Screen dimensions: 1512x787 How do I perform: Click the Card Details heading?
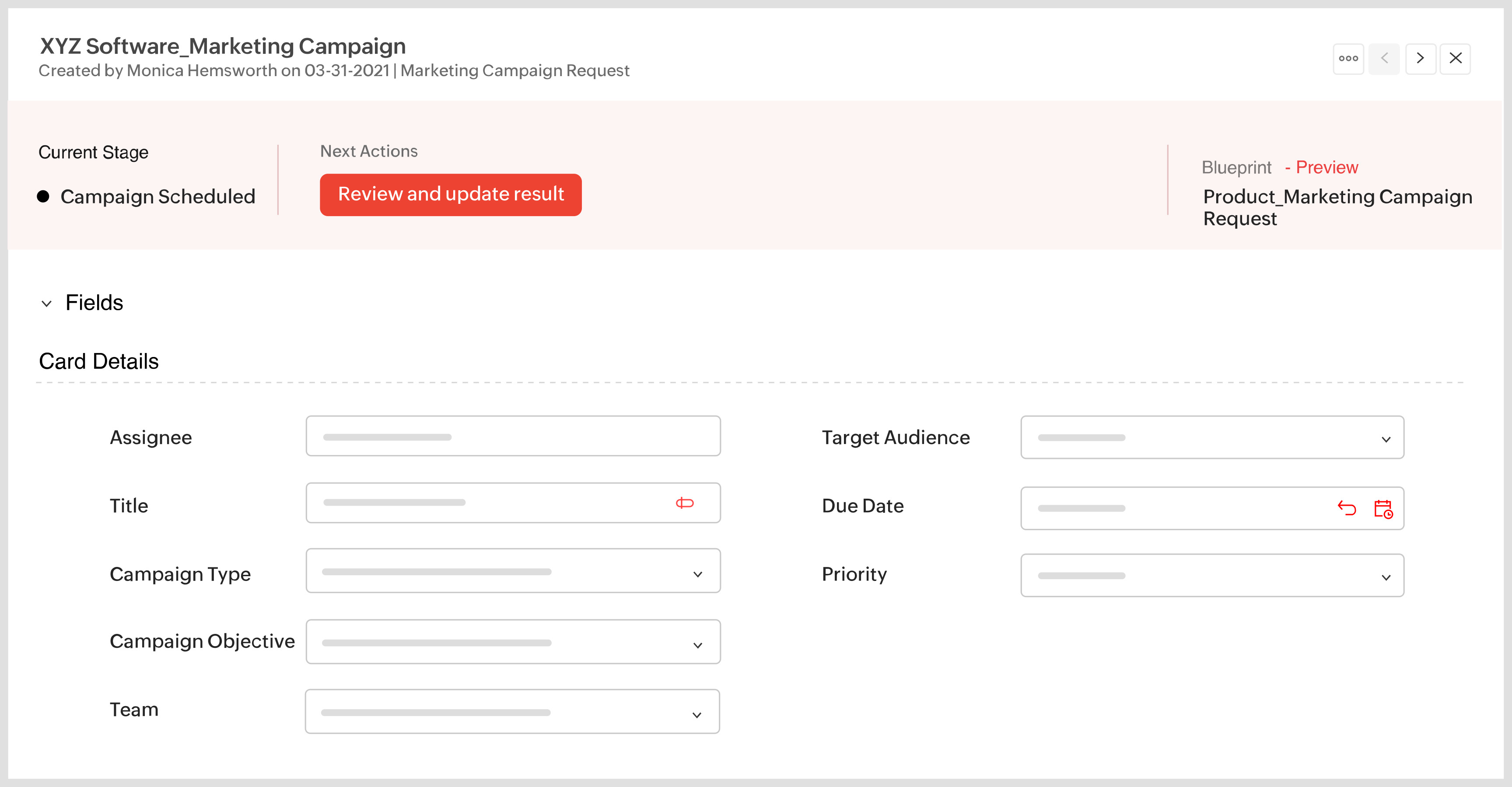pyautogui.click(x=98, y=361)
